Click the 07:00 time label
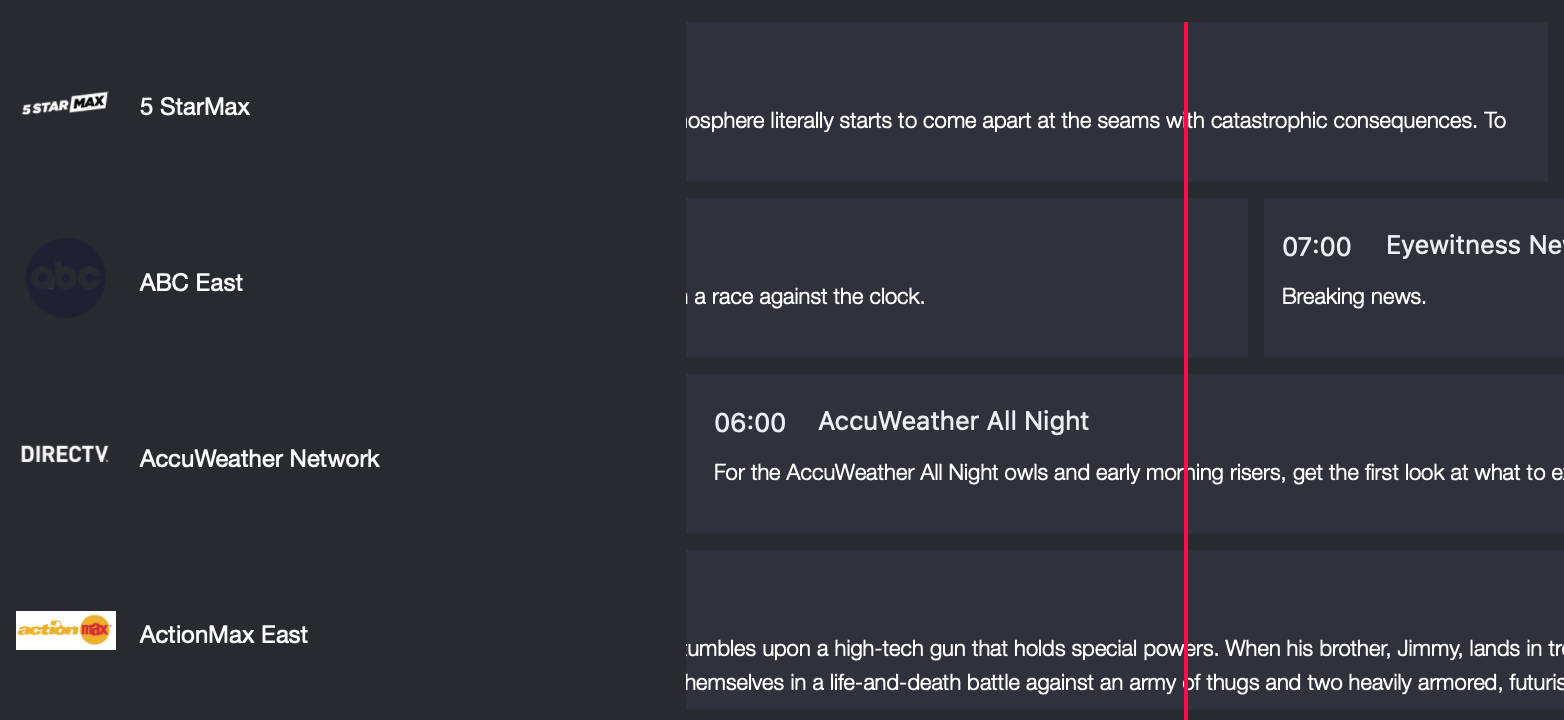Viewport: 1564px width, 720px height. point(1316,246)
